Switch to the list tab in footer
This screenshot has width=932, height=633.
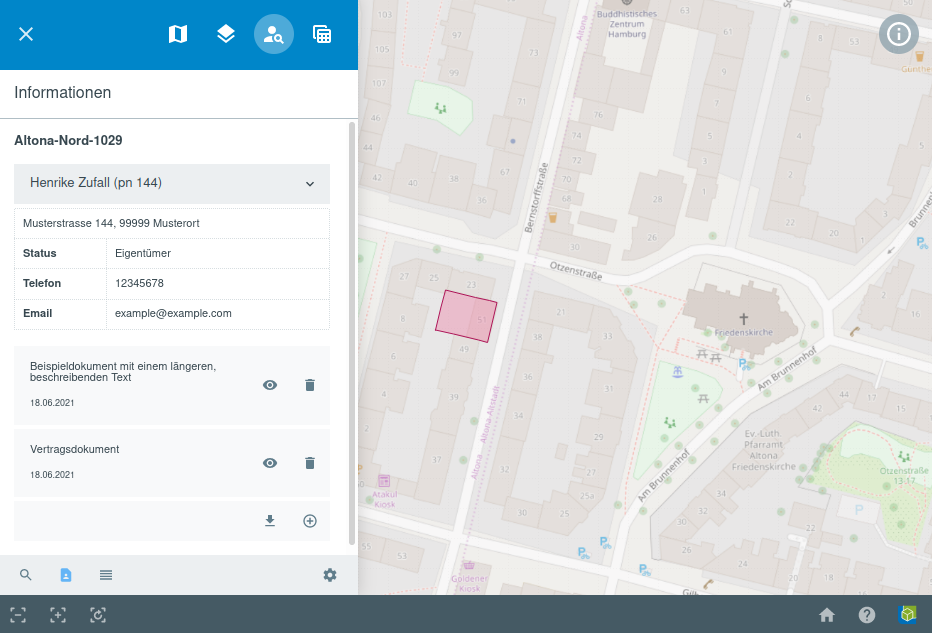pyautogui.click(x=106, y=575)
